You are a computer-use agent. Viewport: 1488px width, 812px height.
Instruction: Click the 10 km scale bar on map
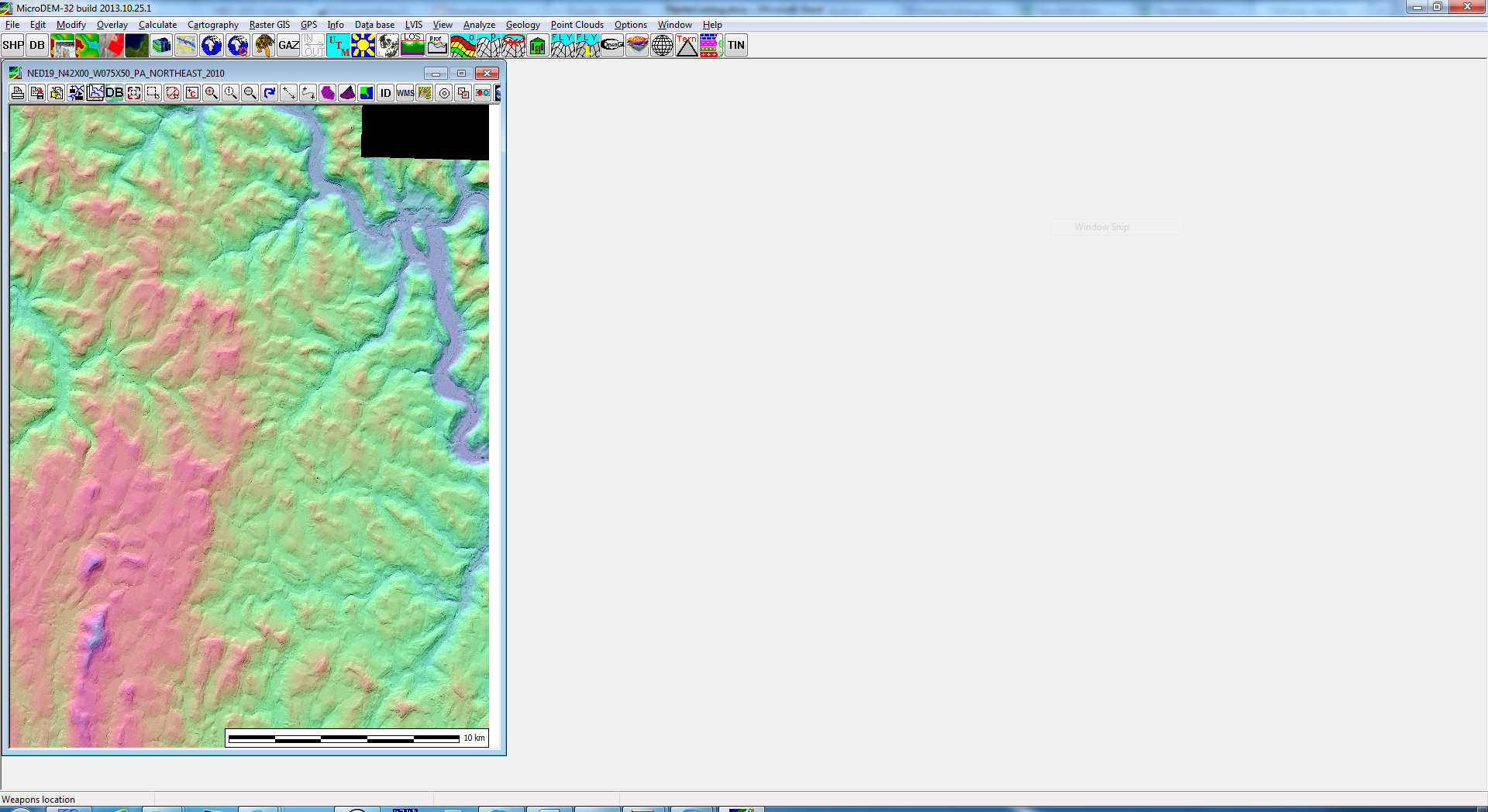[x=356, y=738]
